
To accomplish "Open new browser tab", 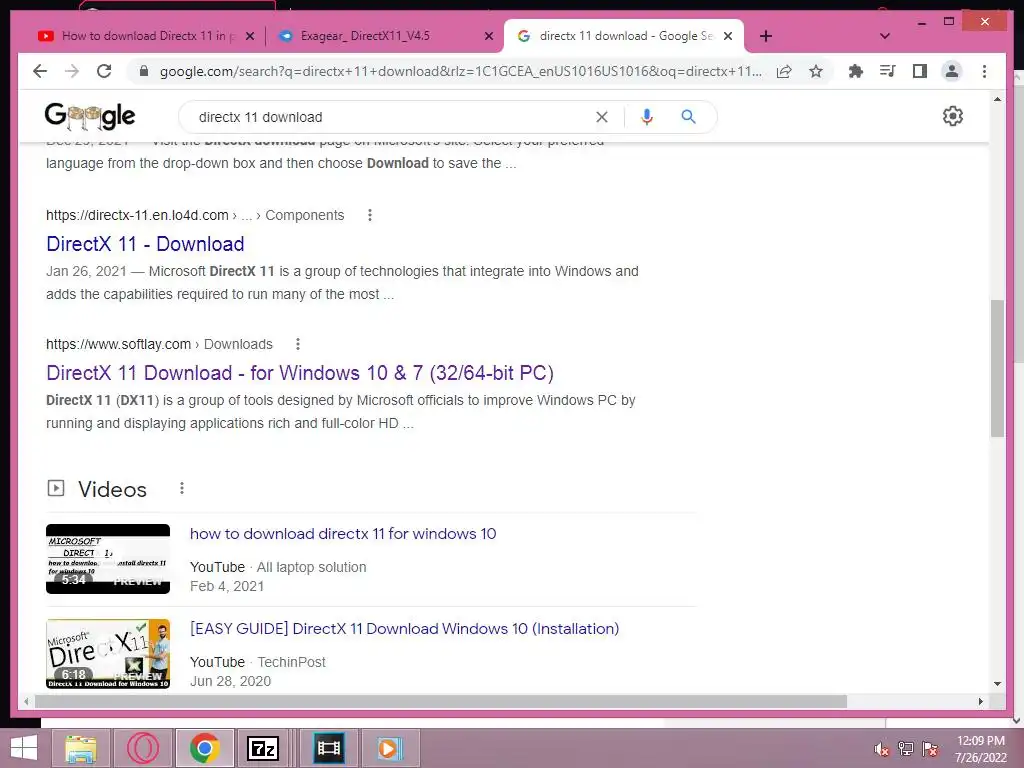I will [x=766, y=36].
